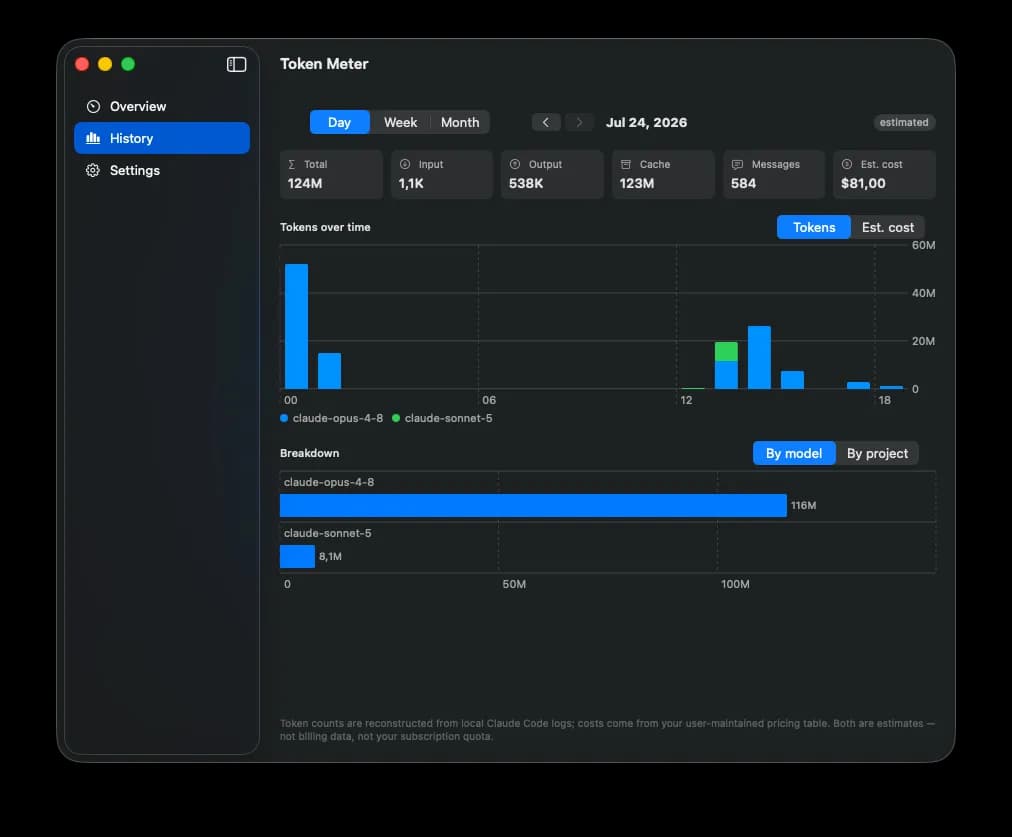
Task: Click the Input value 1,1K
Action: [411, 183]
